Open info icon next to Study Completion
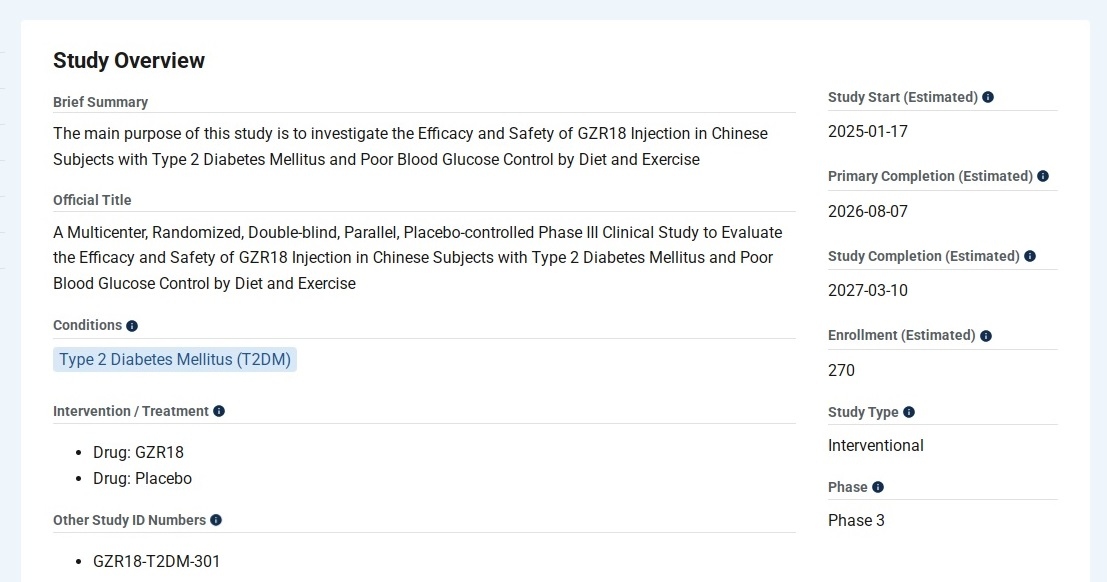Viewport: 1107px width, 582px height. (x=1030, y=256)
